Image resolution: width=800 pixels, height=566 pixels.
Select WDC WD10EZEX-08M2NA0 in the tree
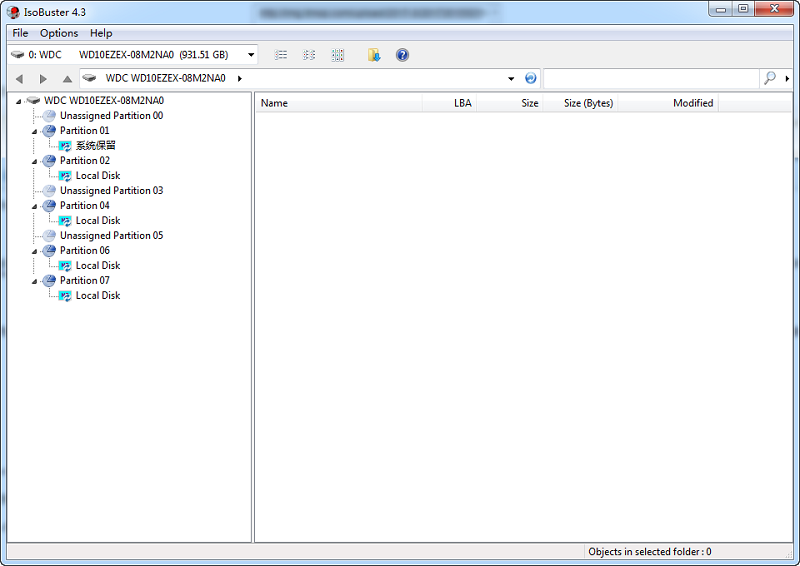104,101
